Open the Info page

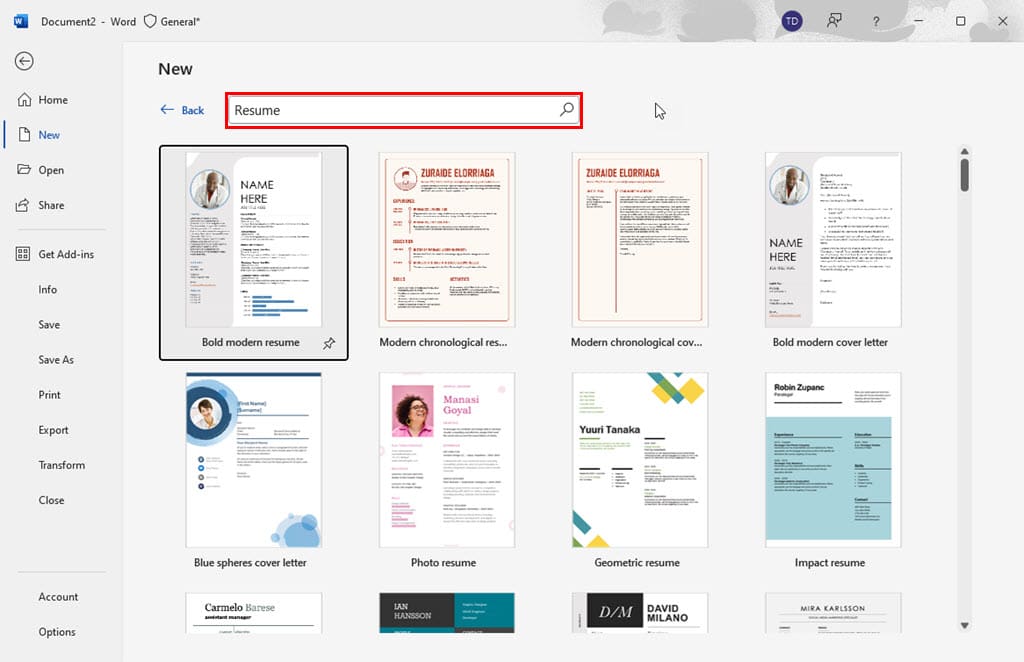[48, 290]
